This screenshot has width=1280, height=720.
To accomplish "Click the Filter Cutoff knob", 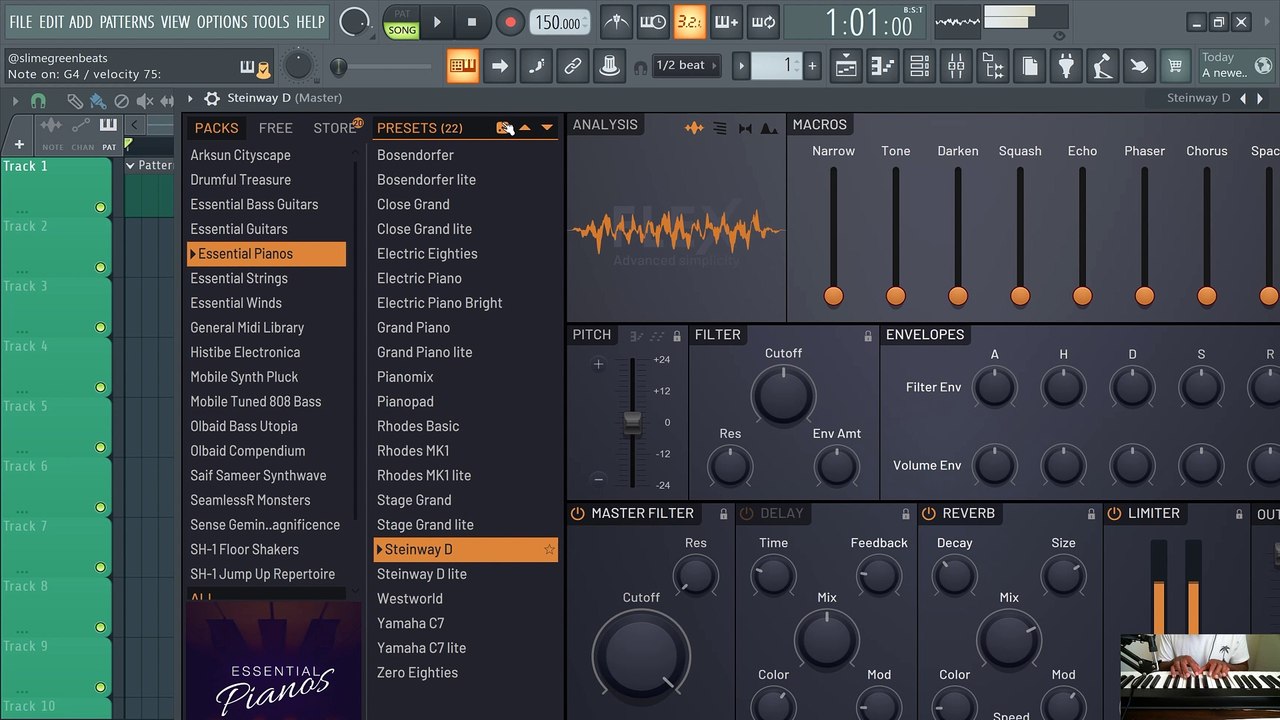I will 783,394.
